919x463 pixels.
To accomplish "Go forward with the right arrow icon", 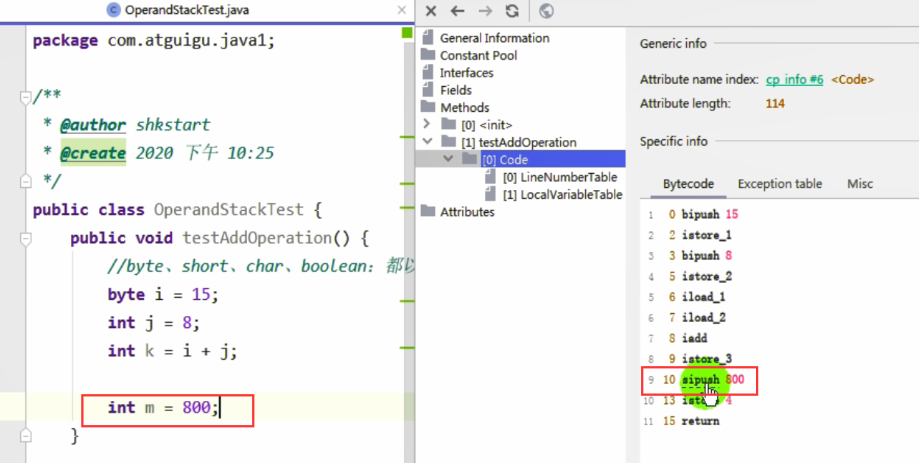I will click(485, 11).
